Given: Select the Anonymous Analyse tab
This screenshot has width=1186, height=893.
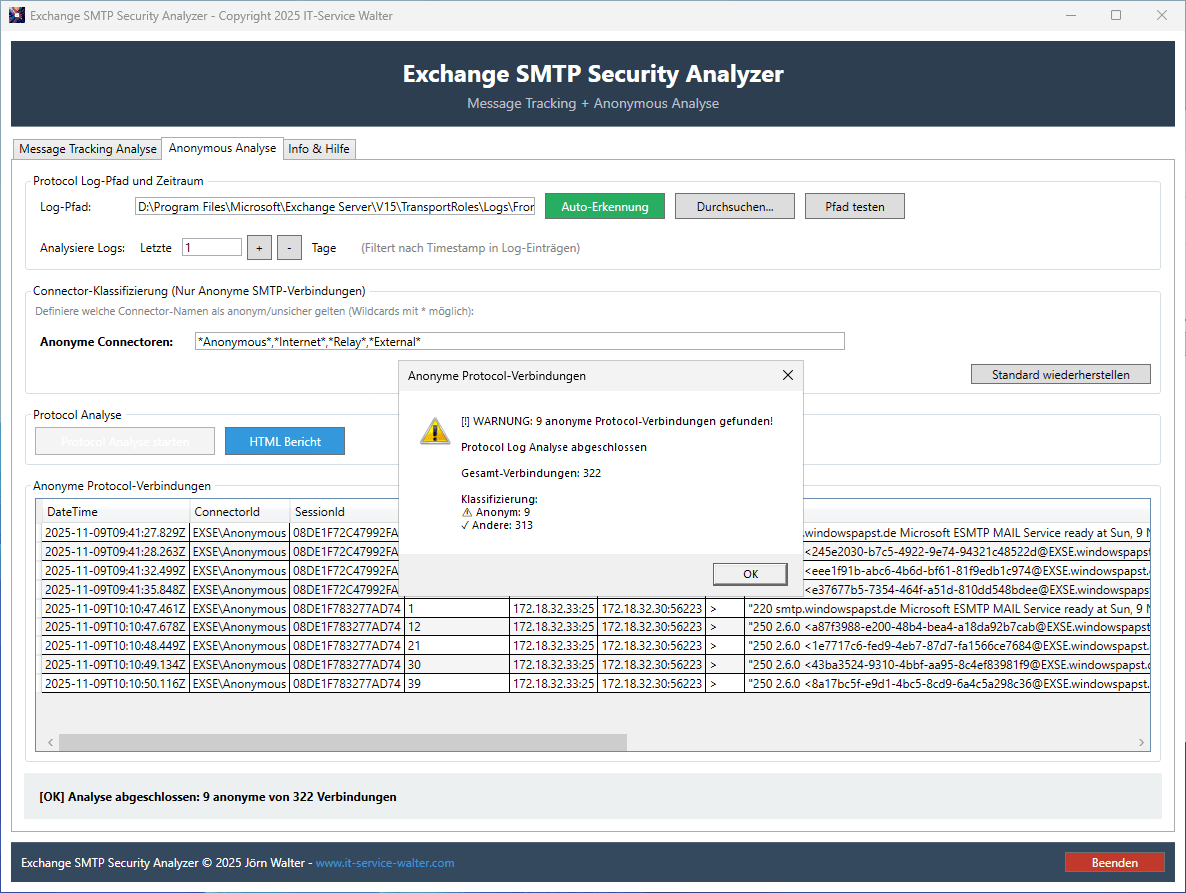Looking at the screenshot, I should point(222,148).
